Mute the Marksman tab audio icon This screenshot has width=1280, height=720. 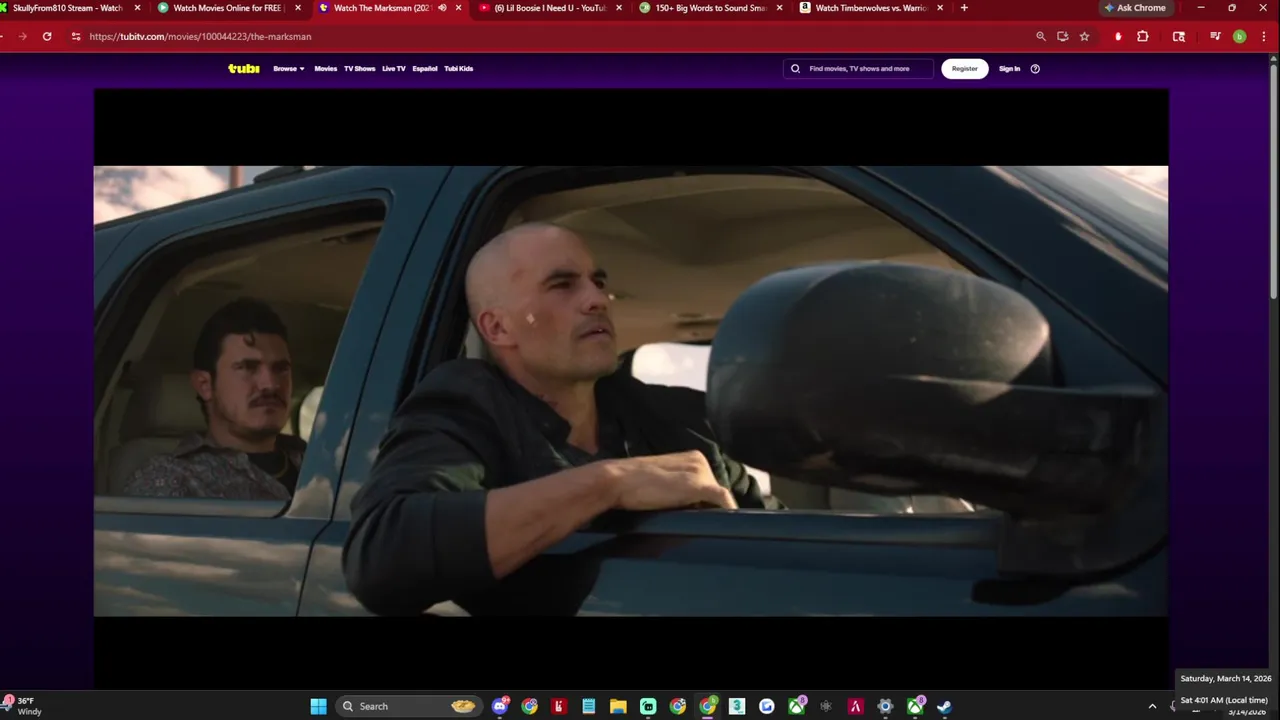(442, 8)
